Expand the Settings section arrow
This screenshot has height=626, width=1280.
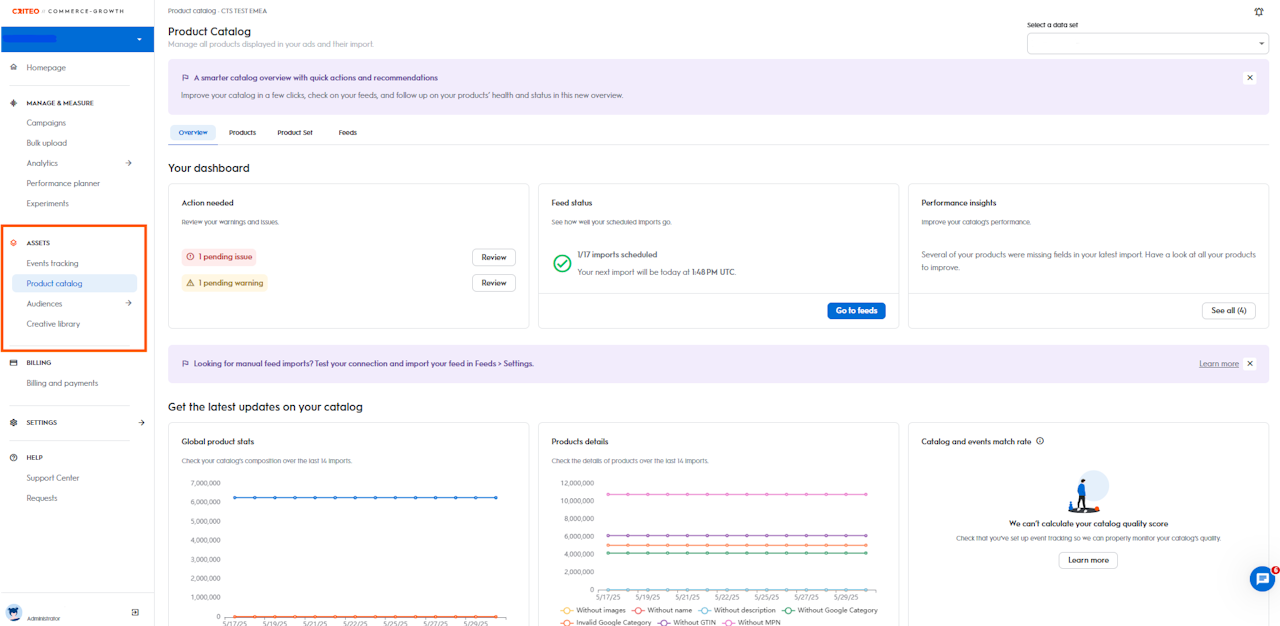click(x=141, y=423)
